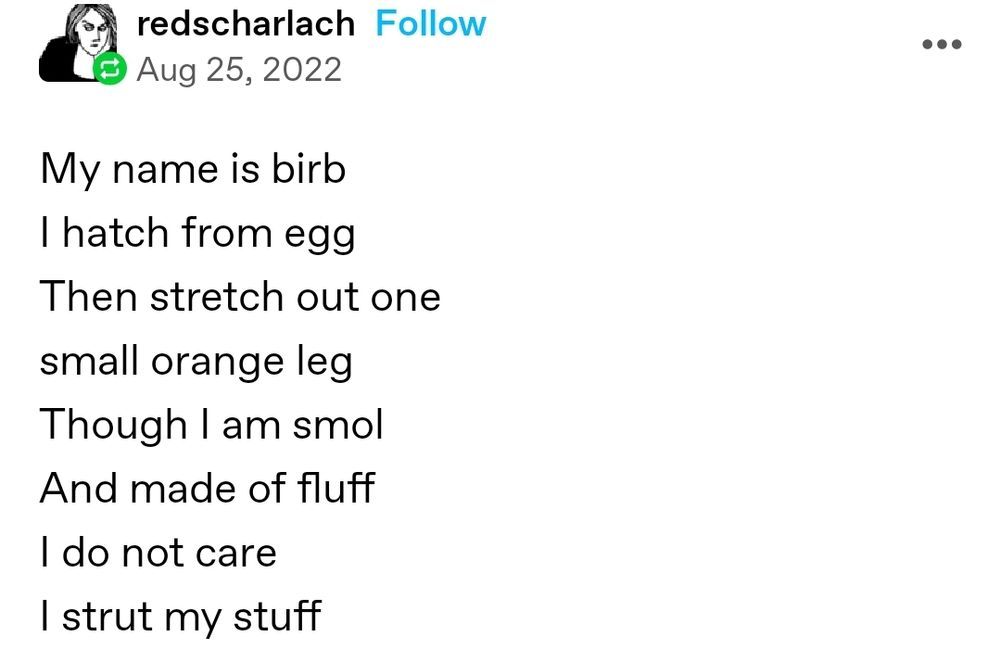1000x665 pixels.
Task: Click the line 'small orange leg'
Action: (x=195, y=360)
